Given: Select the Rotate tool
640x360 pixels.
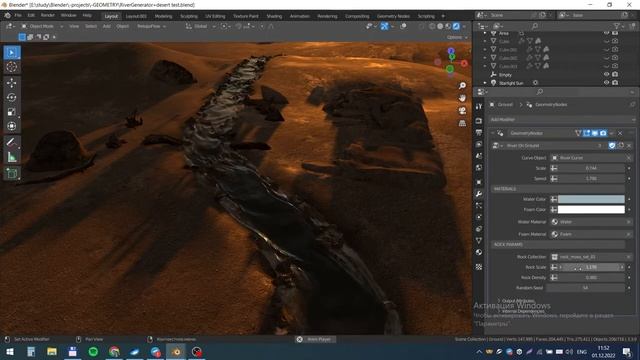Looking at the screenshot, I should (x=12, y=97).
